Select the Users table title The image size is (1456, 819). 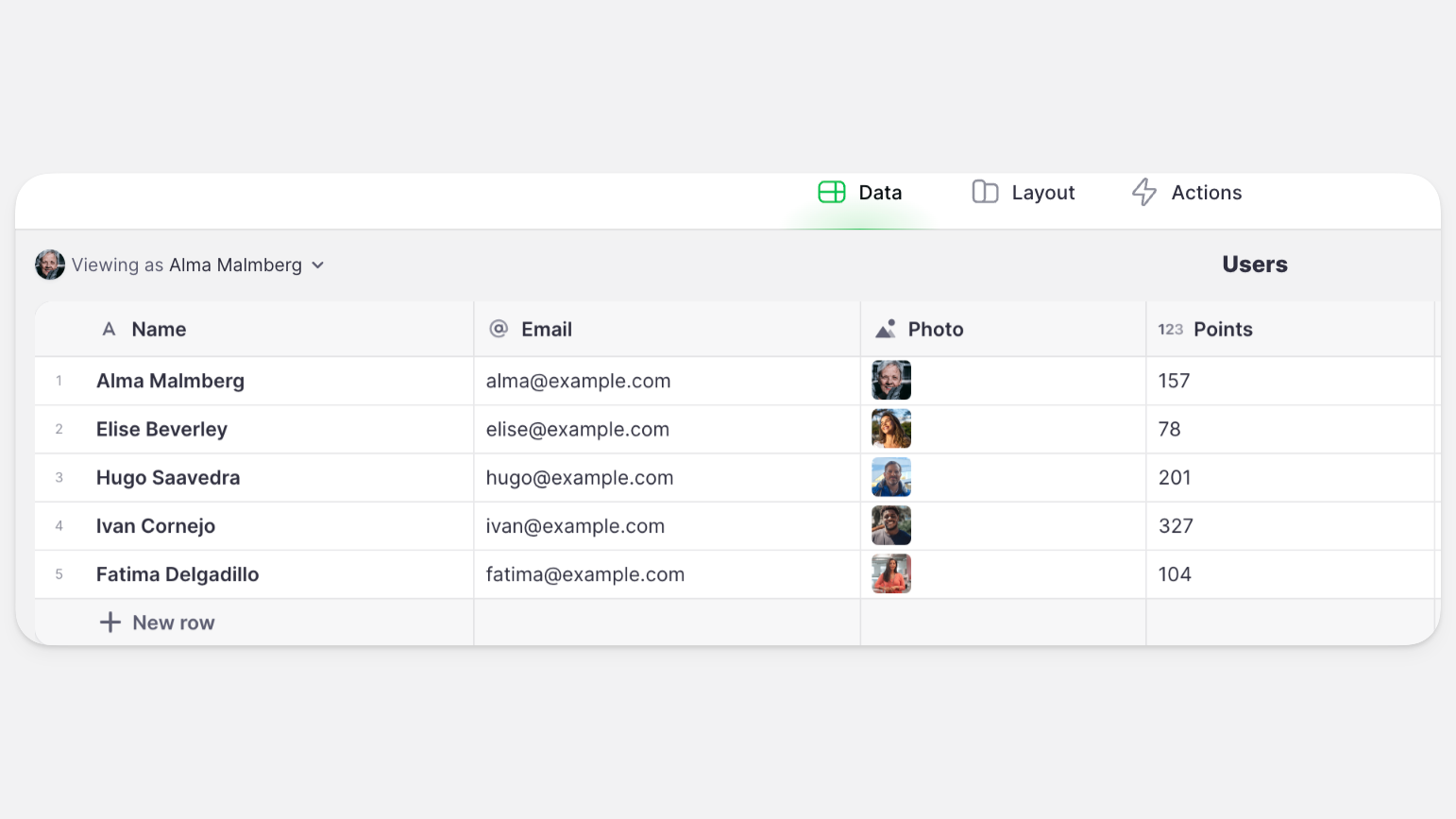pos(1254,264)
